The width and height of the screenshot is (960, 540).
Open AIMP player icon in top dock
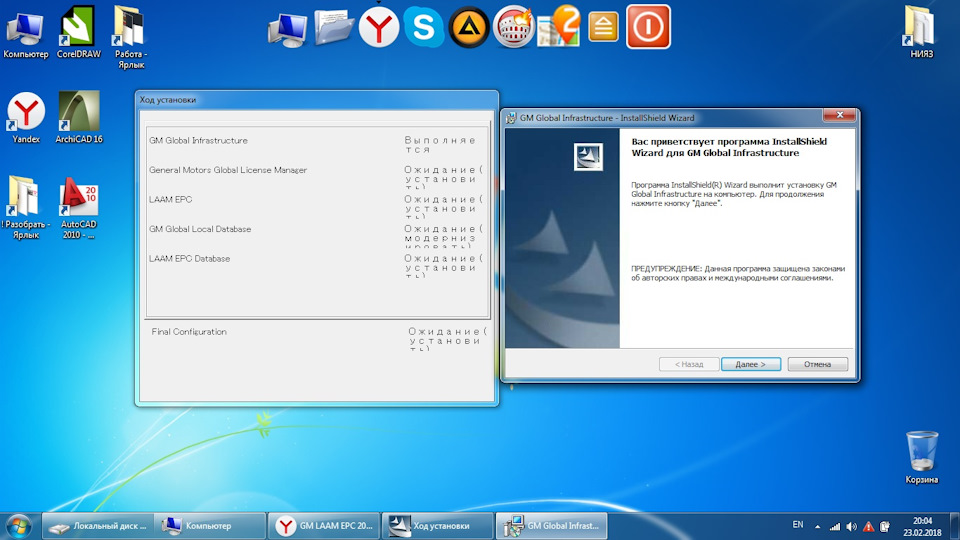[x=469, y=27]
